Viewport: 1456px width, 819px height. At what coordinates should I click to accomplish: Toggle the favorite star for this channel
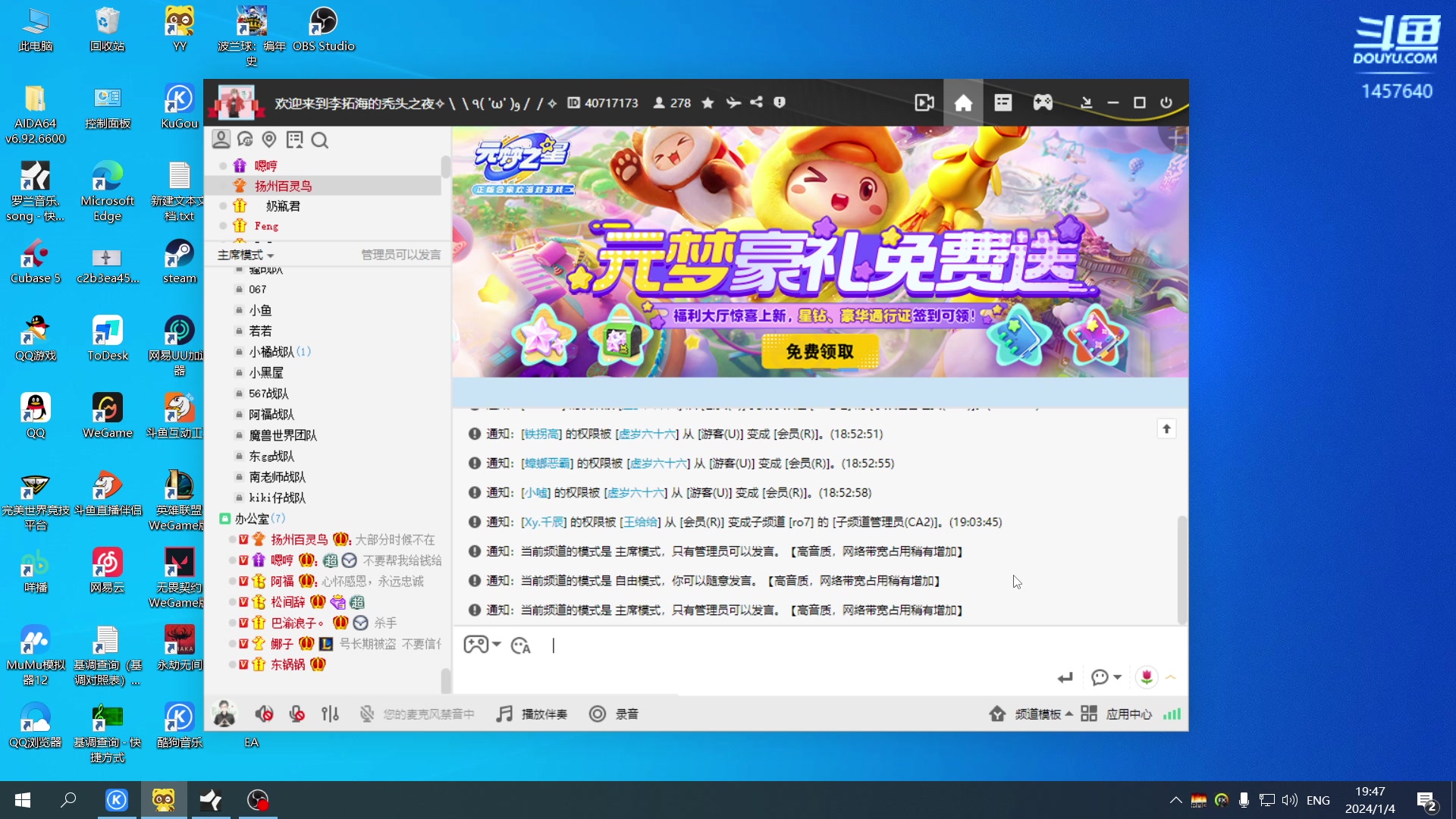pyautogui.click(x=708, y=102)
